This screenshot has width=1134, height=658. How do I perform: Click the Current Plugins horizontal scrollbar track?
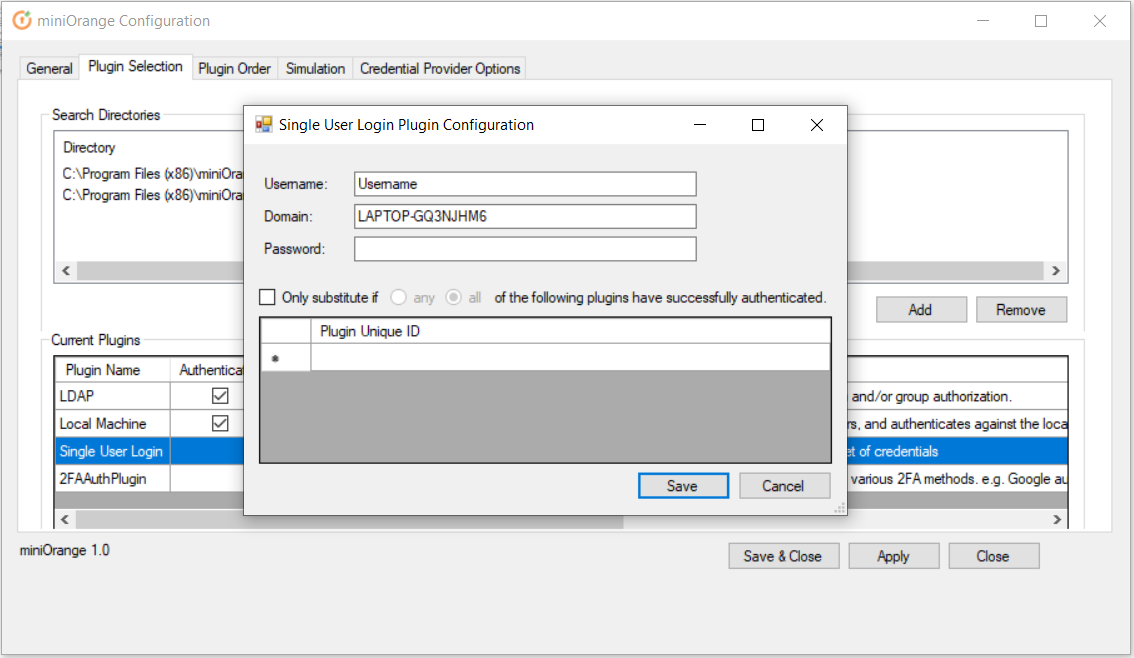coord(835,519)
